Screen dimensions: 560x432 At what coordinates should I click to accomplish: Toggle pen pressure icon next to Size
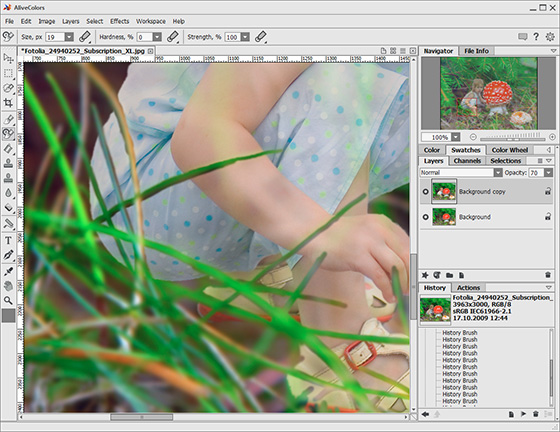click(x=85, y=37)
